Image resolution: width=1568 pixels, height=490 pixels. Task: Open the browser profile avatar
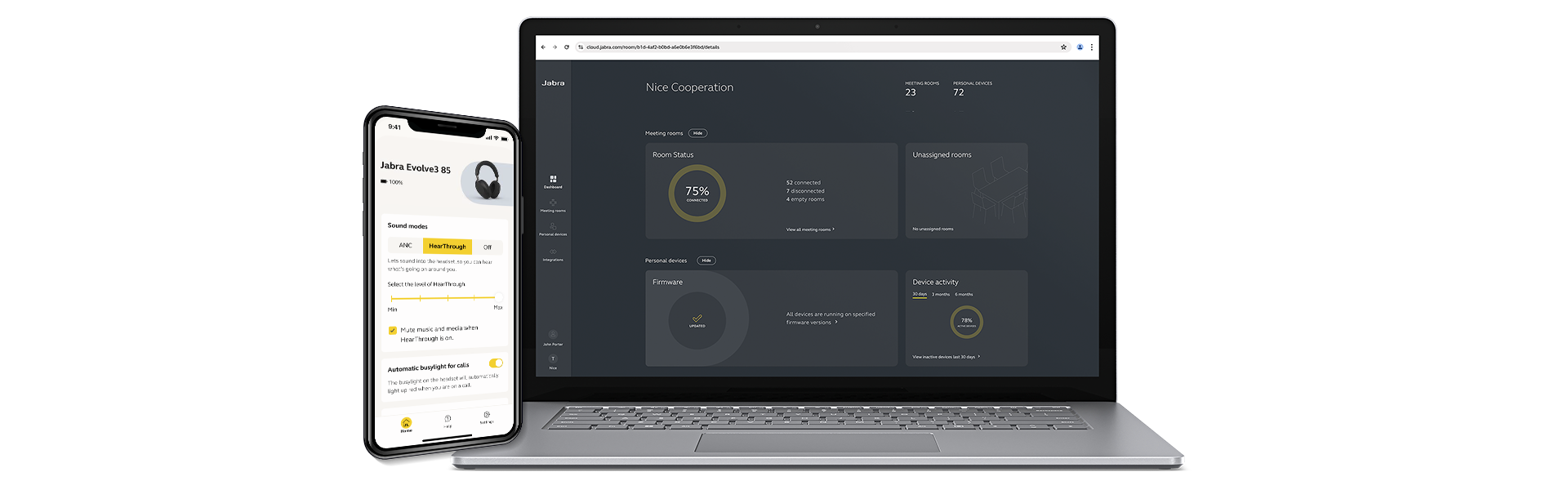pos(1080,47)
